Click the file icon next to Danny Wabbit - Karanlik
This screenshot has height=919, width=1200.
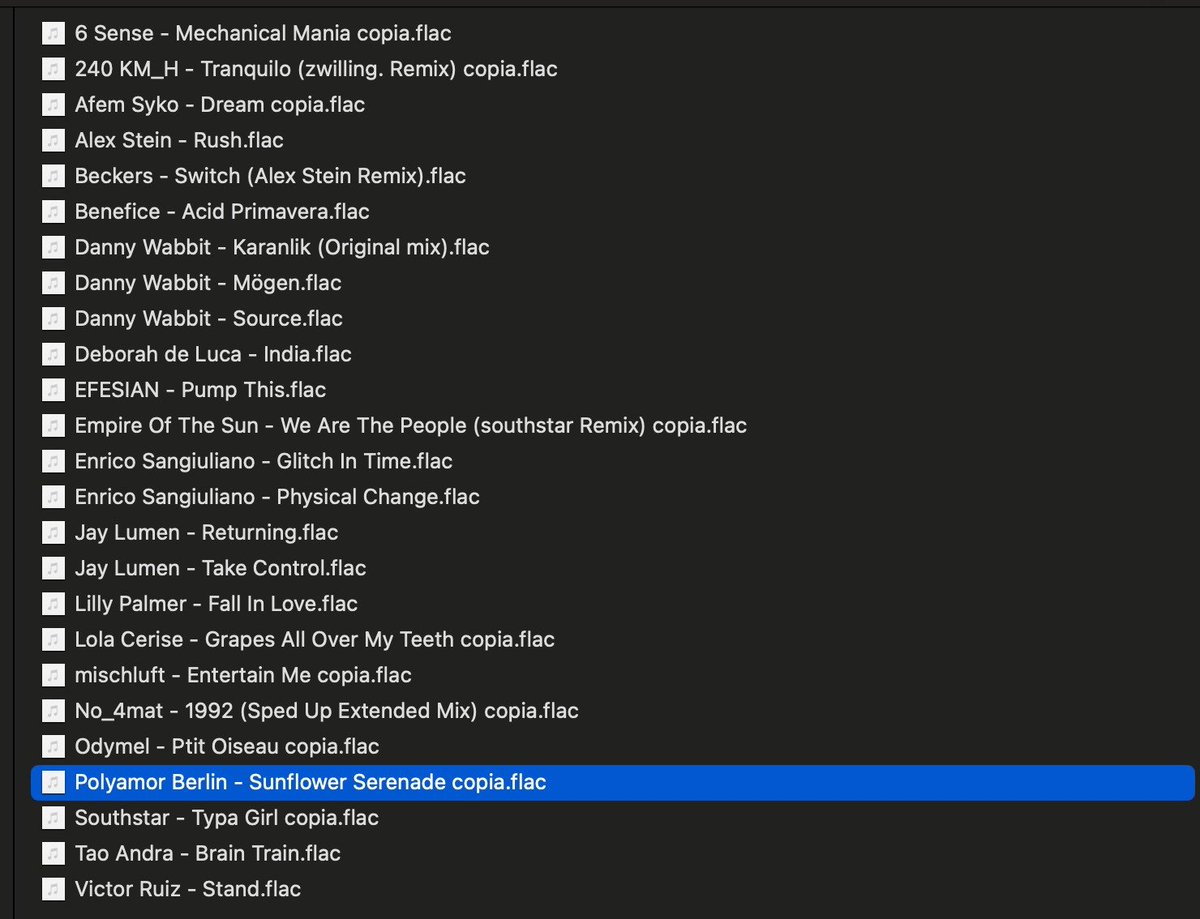[52, 247]
